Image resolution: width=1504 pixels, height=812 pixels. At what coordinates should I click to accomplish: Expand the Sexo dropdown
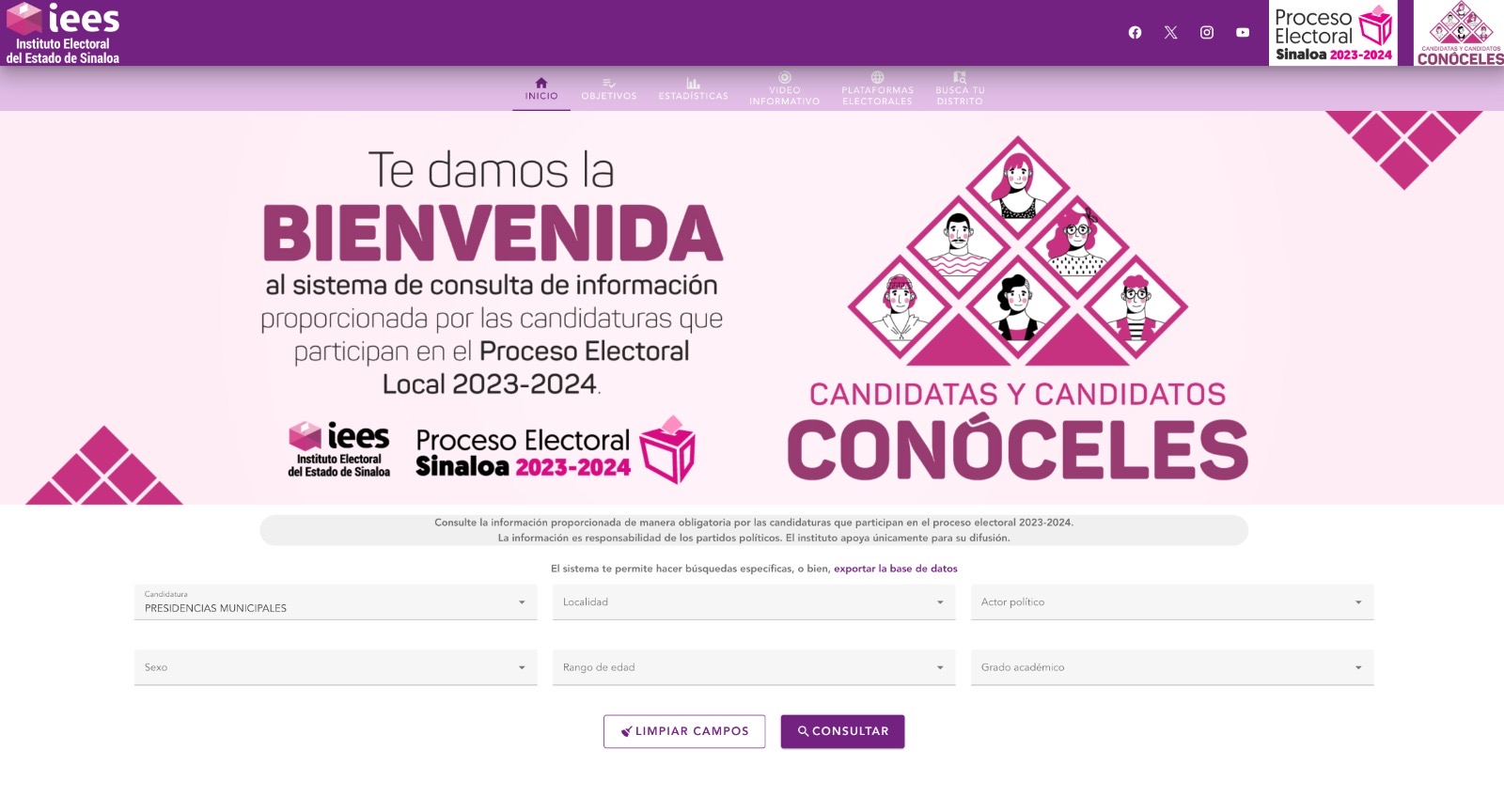(336, 667)
